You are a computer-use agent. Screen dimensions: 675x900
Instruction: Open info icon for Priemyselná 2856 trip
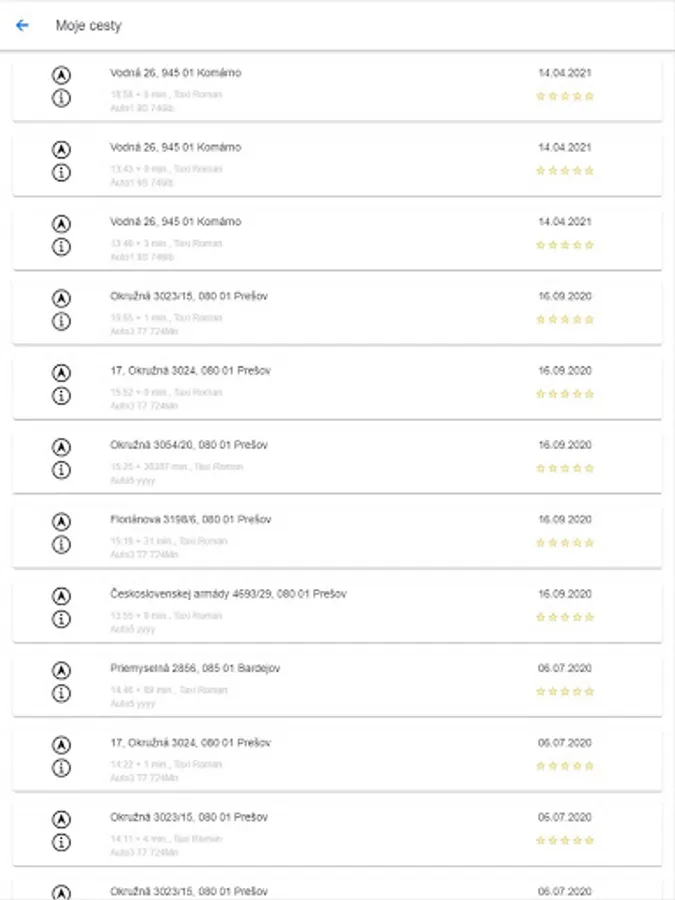point(61,693)
